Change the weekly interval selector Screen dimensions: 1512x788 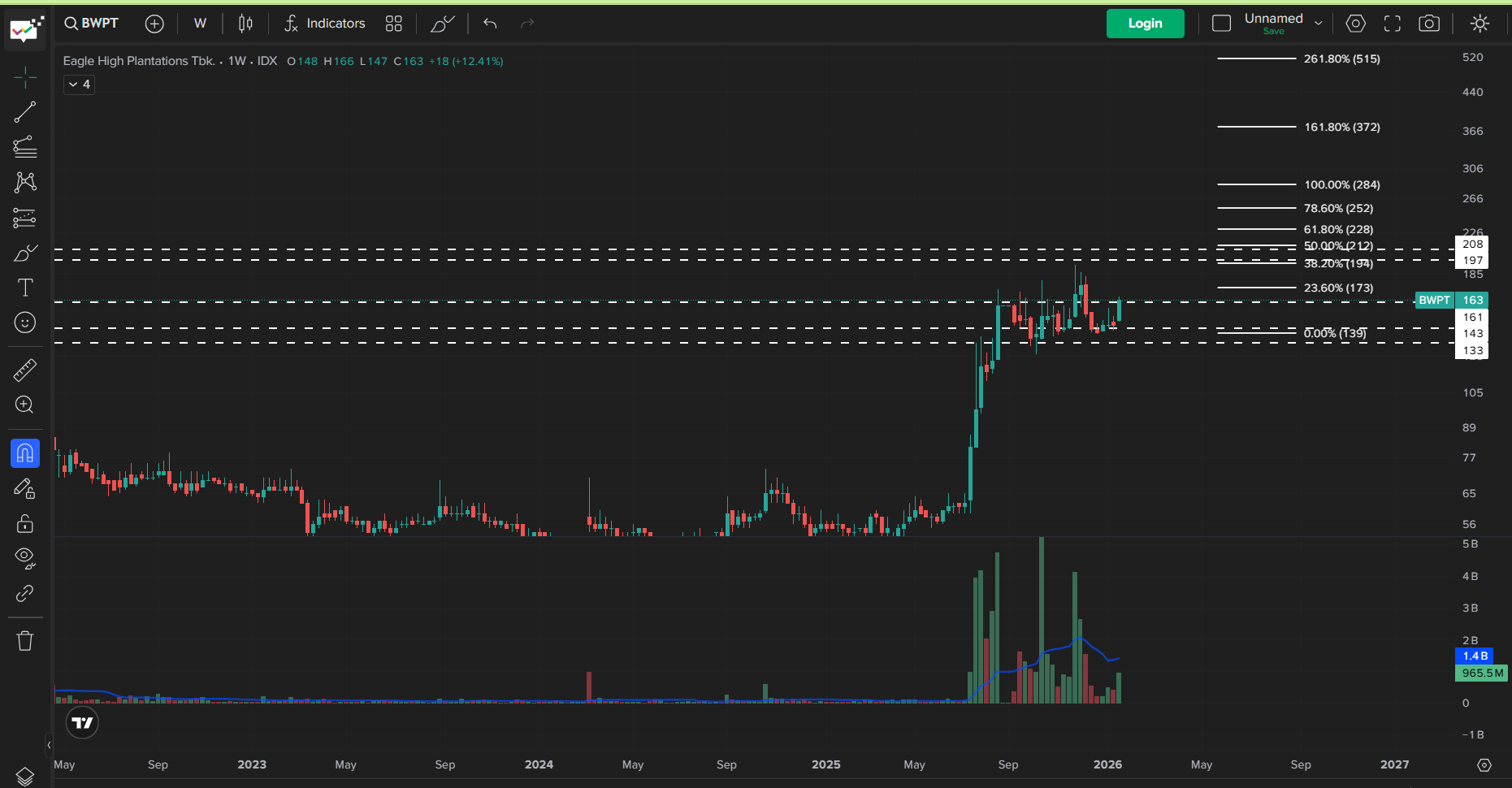[x=200, y=24]
